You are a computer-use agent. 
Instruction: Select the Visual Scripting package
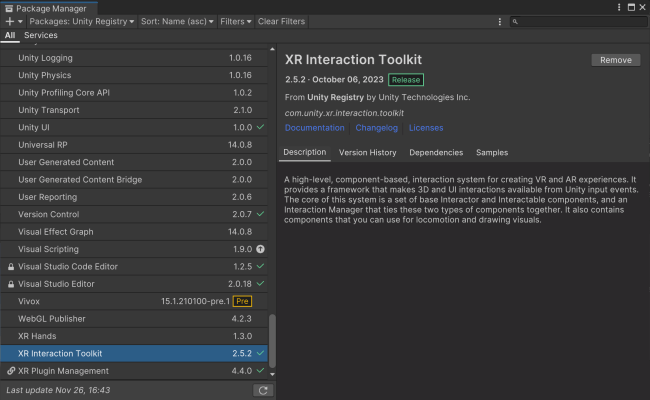coord(134,250)
